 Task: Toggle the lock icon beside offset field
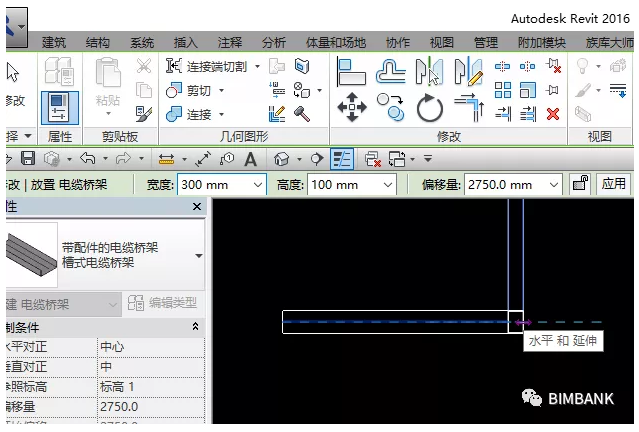coord(580,183)
